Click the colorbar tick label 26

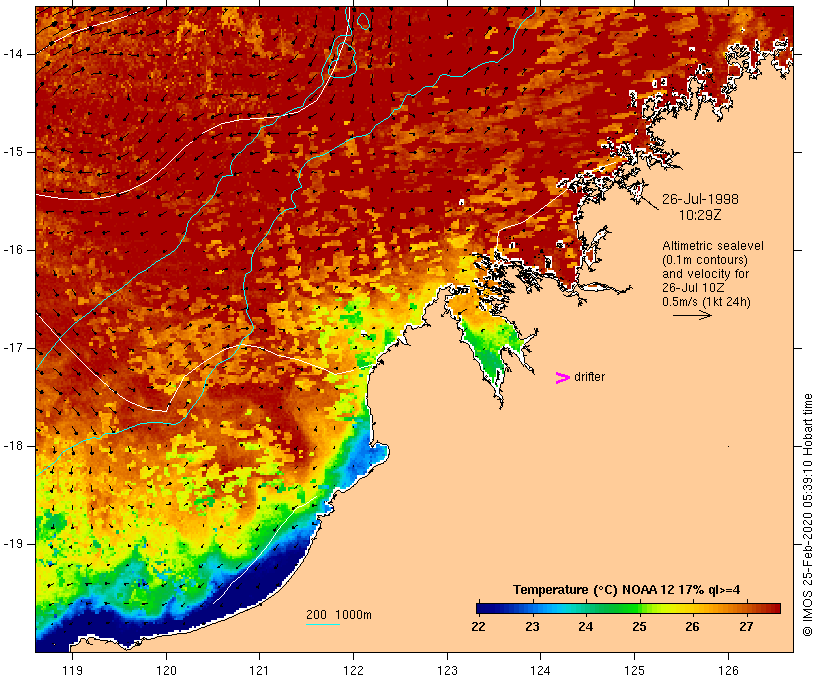coord(692,627)
